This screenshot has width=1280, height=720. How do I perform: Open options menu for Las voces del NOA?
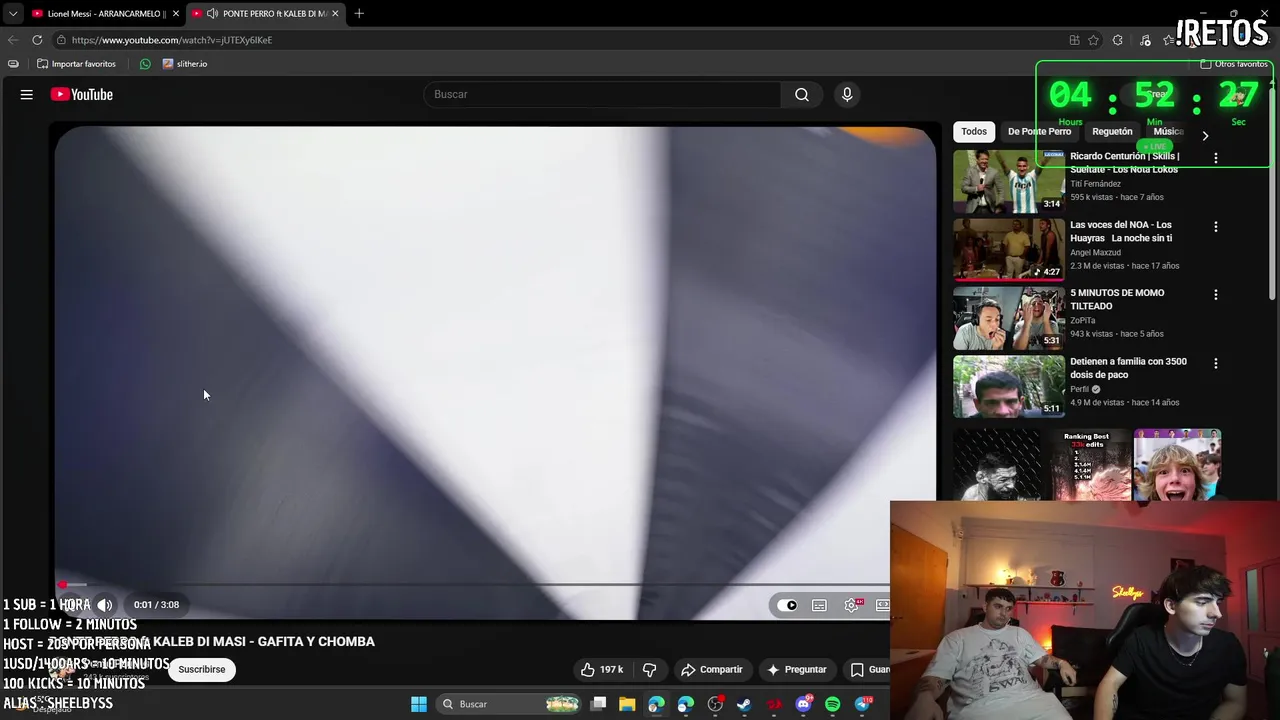1216,227
